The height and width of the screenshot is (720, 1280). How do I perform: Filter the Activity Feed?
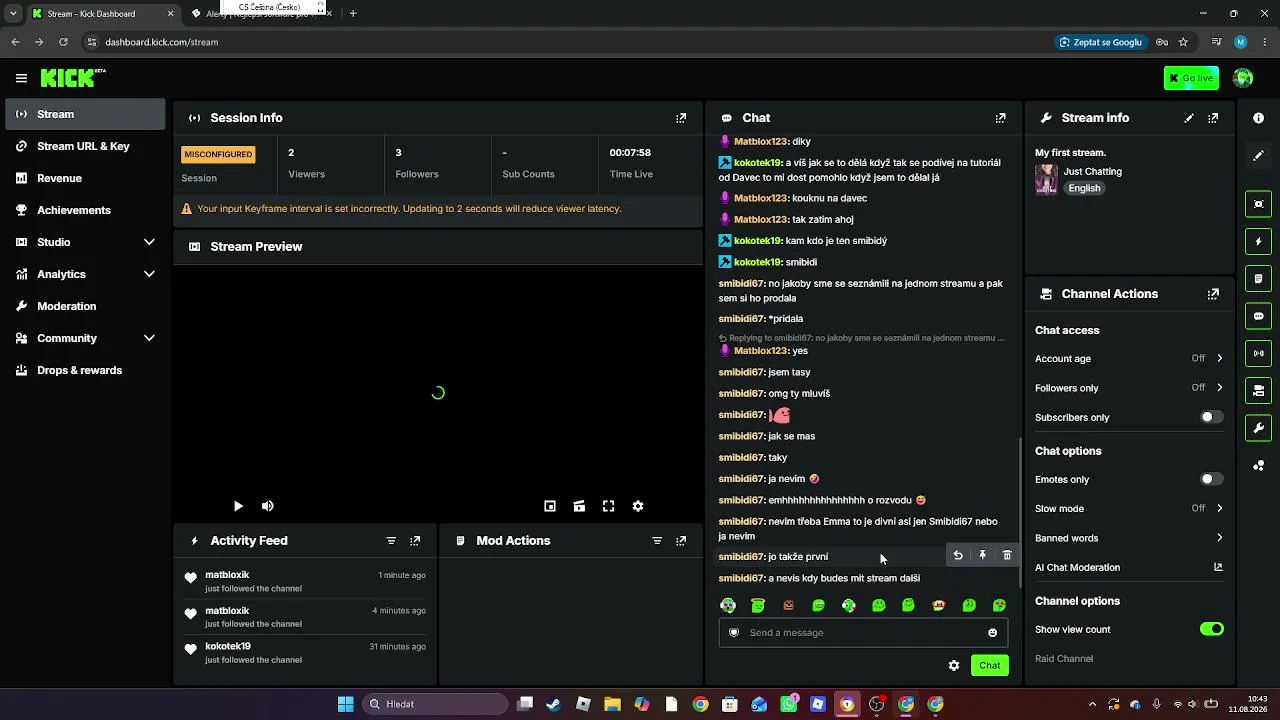pos(391,541)
